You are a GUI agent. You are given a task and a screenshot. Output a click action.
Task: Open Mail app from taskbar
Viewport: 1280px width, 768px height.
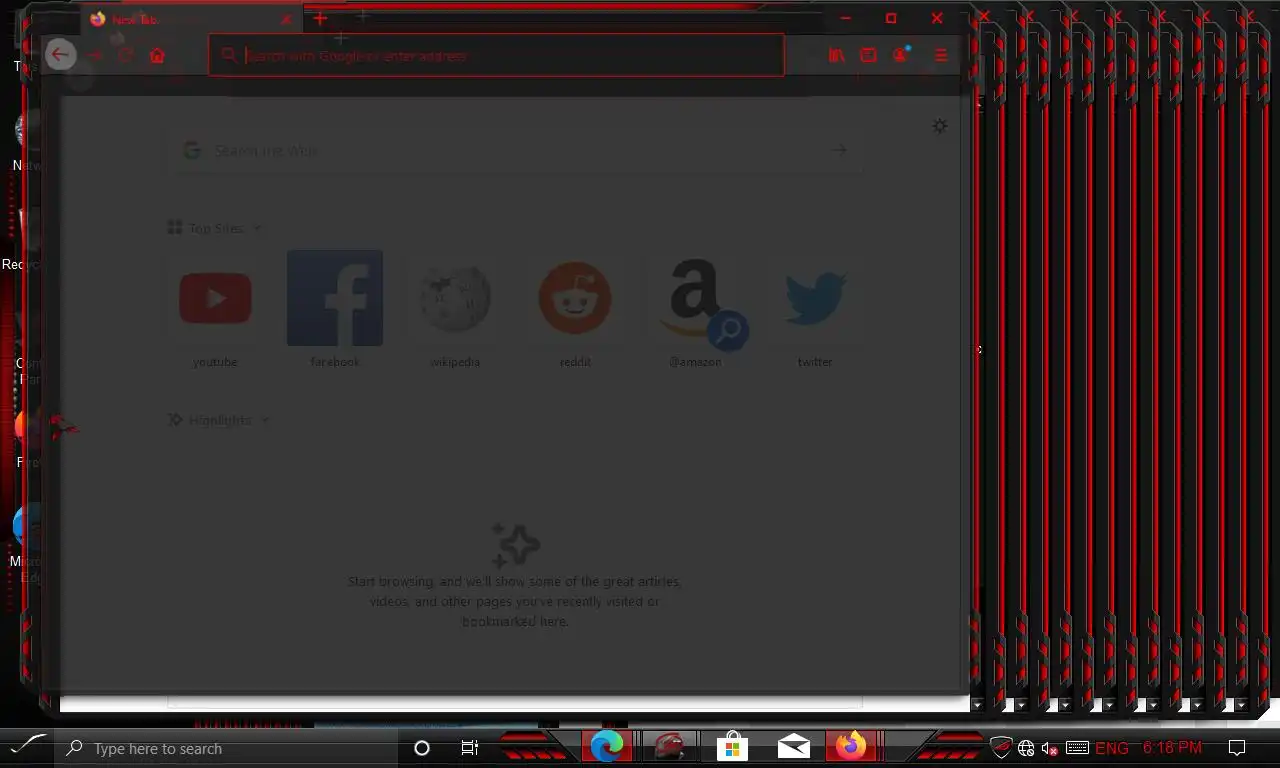(x=794, y=747)
